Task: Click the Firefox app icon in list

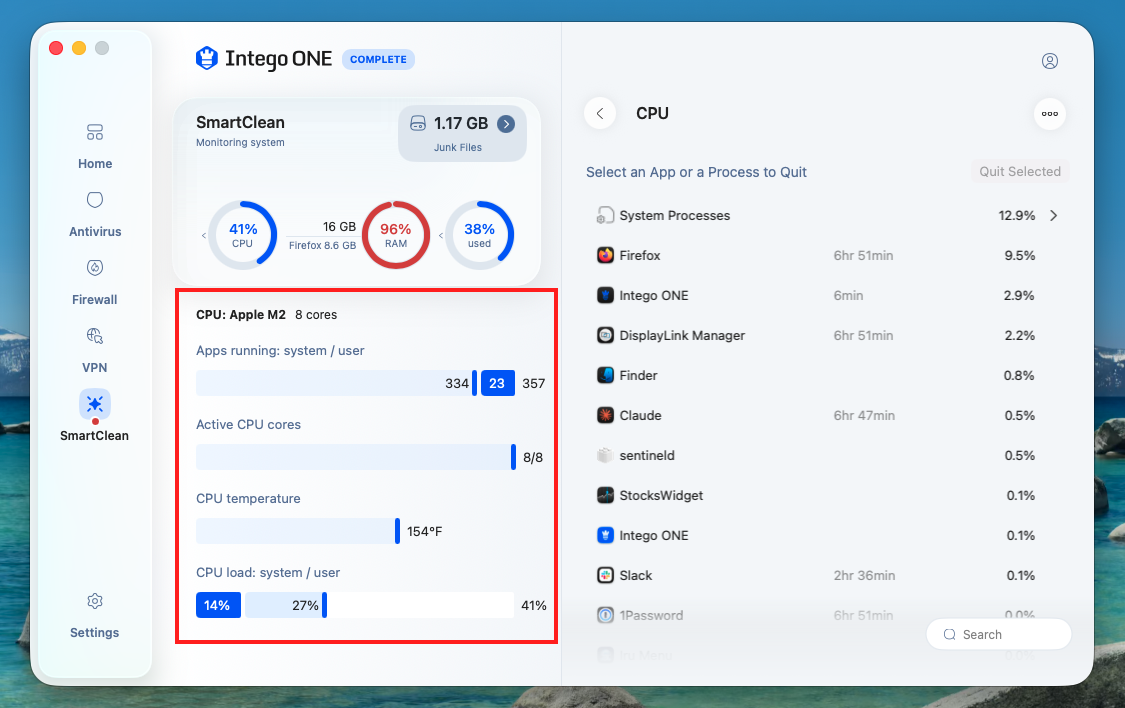Action: click(606, 255)
